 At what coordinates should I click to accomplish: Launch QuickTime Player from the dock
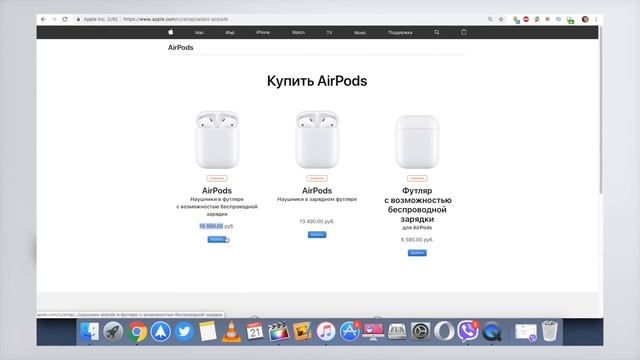pyautogui.click(x=492, y=331)
